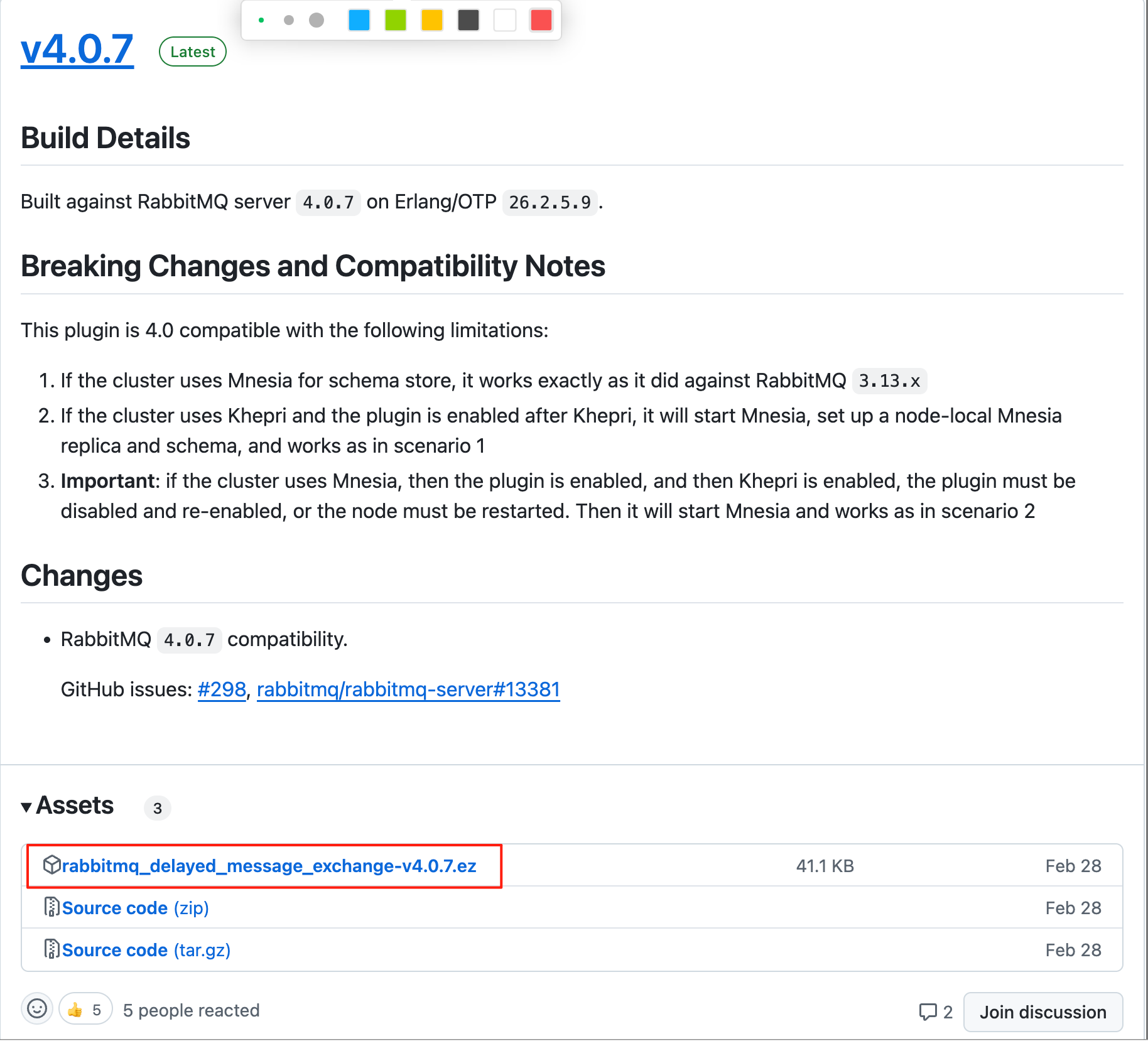Pick the green color swatch
1148x1041 pixels.
point(396,20)
